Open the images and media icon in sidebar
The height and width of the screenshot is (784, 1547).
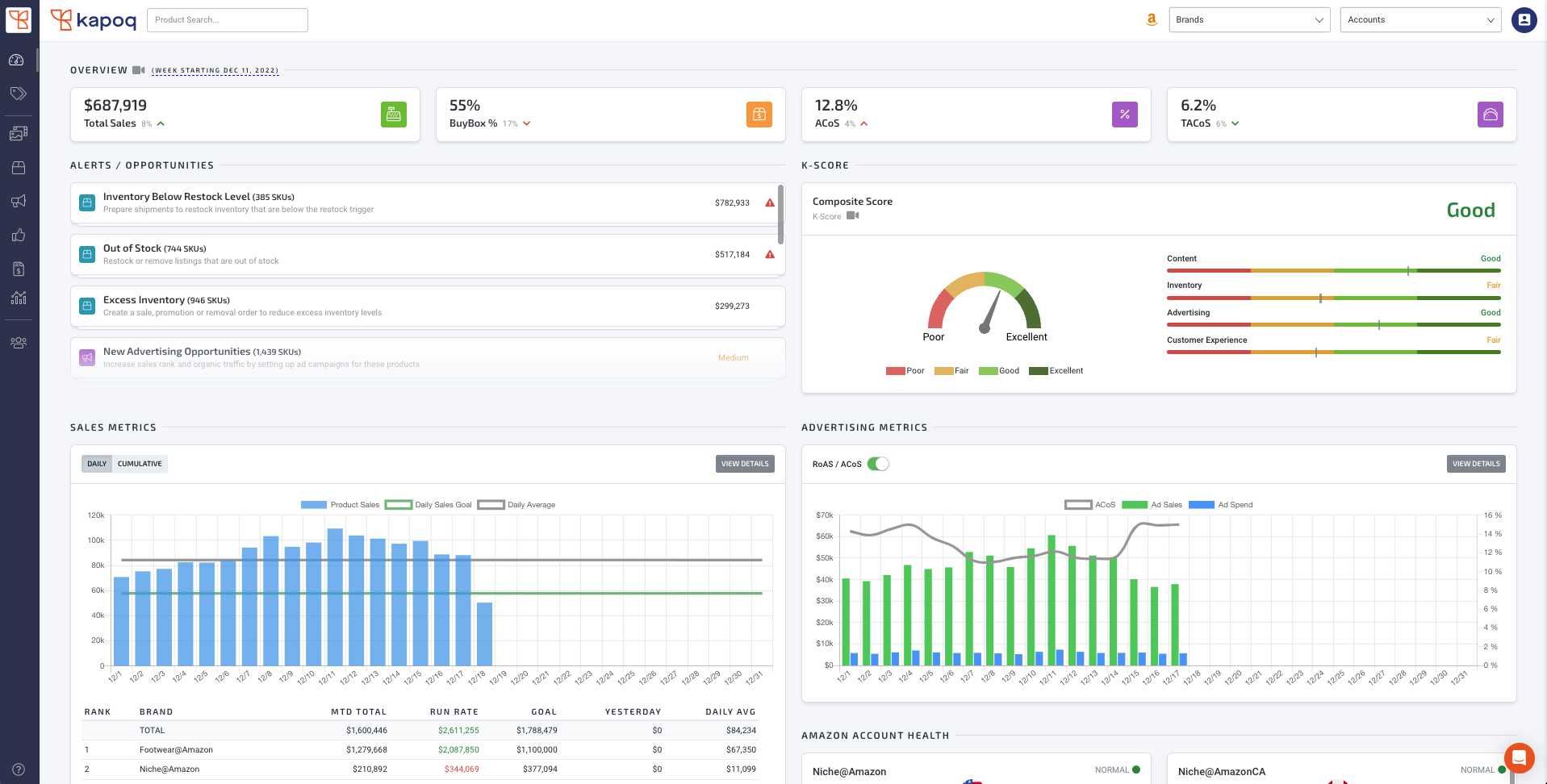tap(18, 133)
